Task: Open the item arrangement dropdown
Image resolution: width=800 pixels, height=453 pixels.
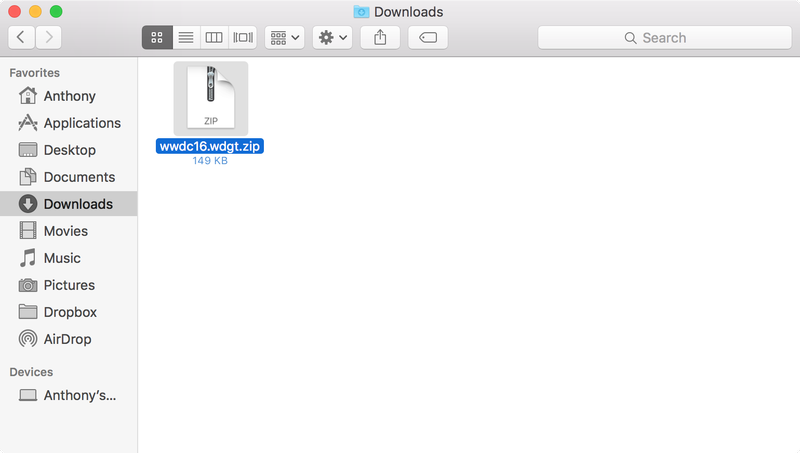Action: [x=285, y=37]
